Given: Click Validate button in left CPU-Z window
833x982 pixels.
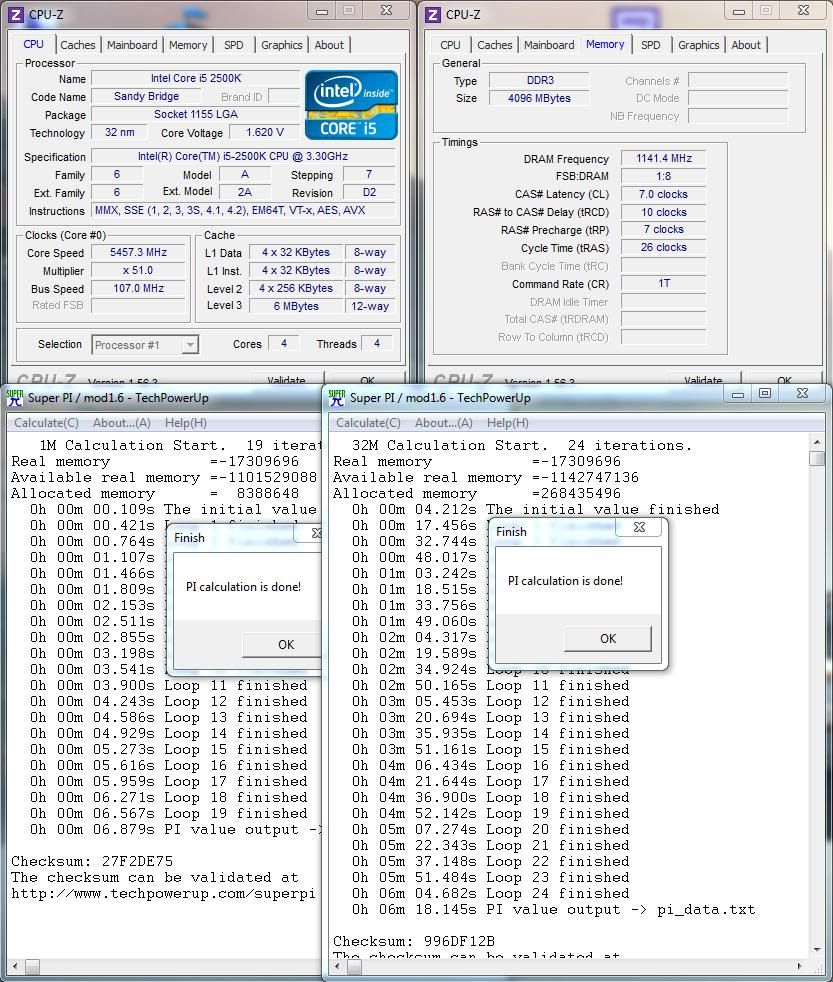Looking at the screenshot, I should [x=287, y=379].
